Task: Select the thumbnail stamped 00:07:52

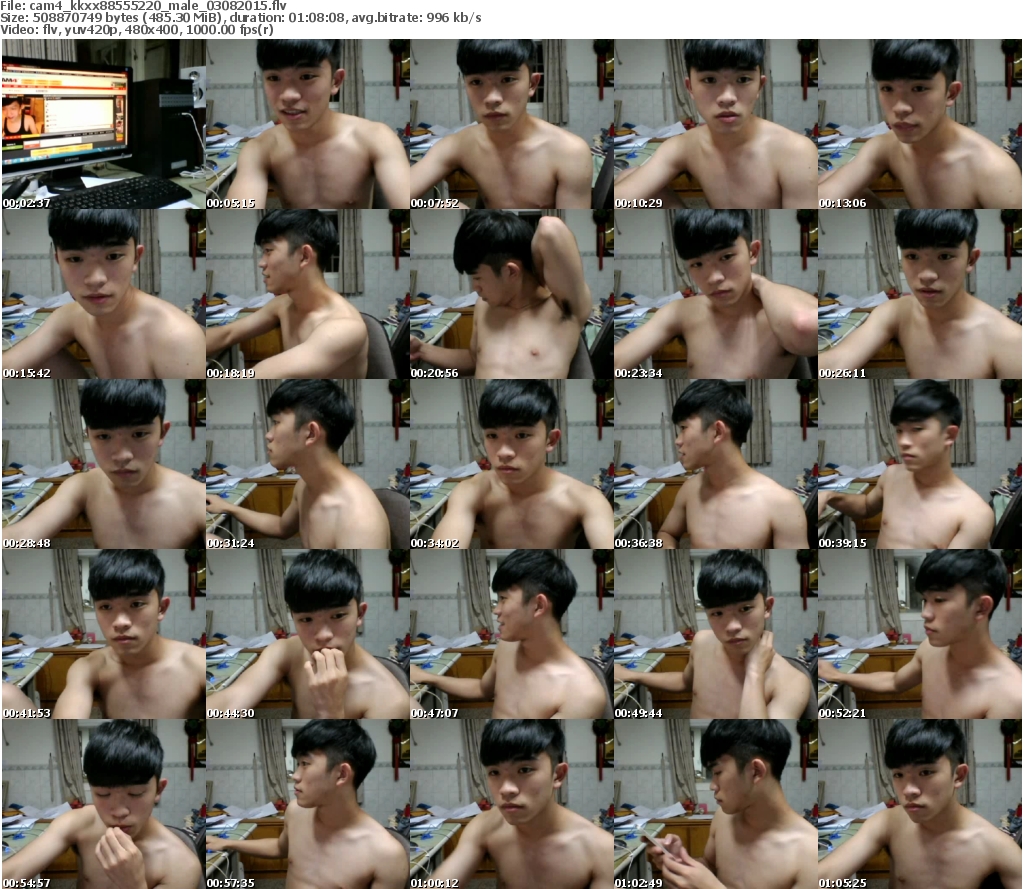Action: 511,124
